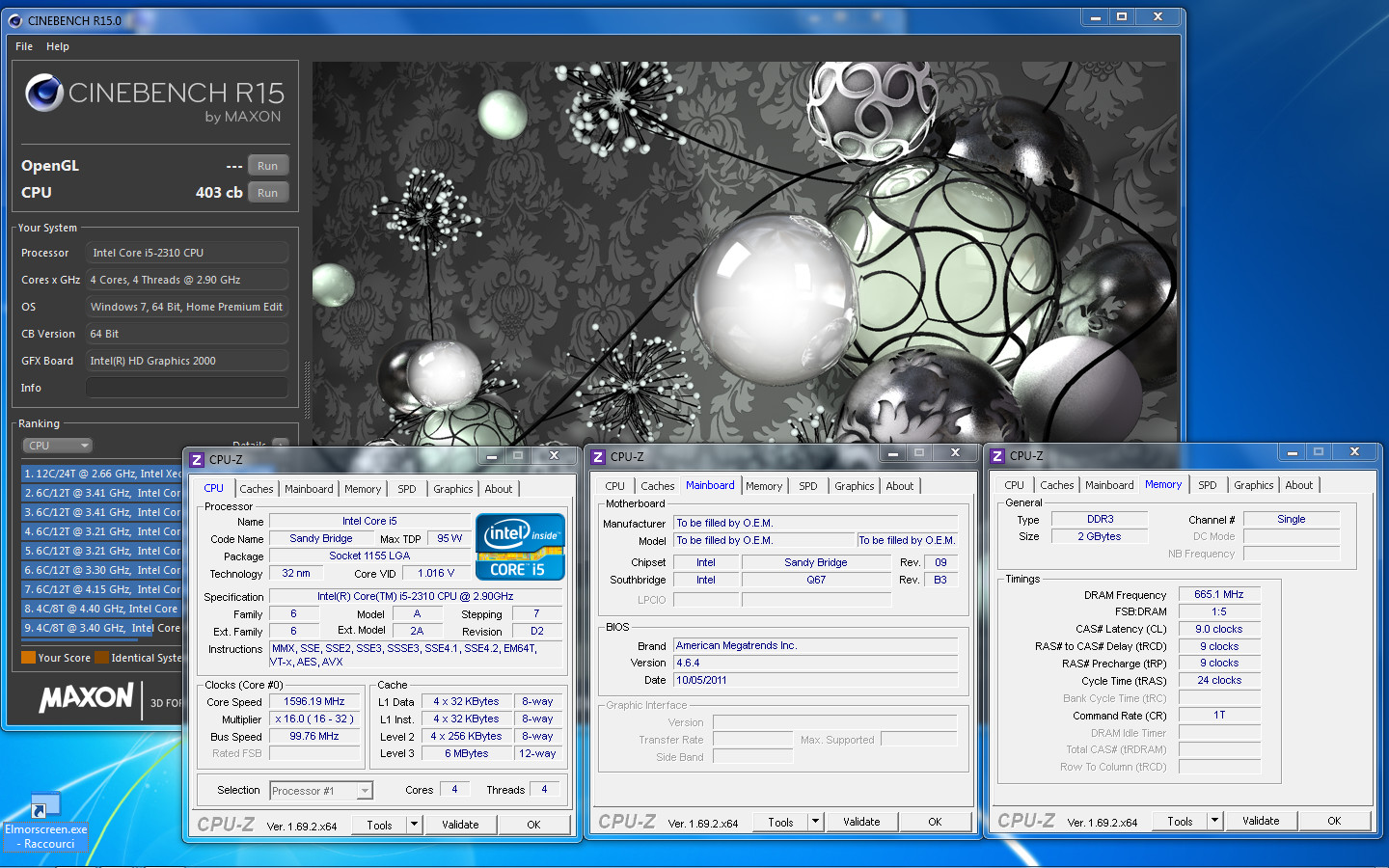Click Validate in the CPU-tab CPU-Z window
Screen dimensions: 1389x868
coord(460,825)
